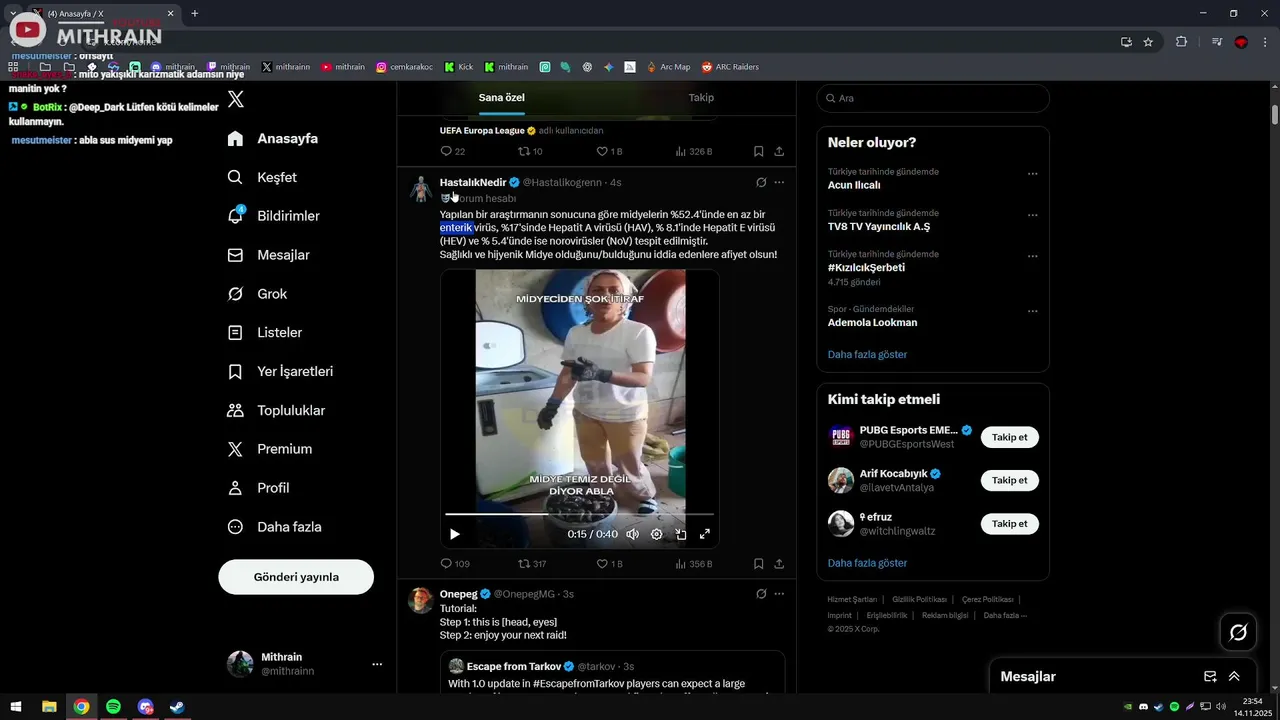Open account options next to Mithrain

point(377,664)
